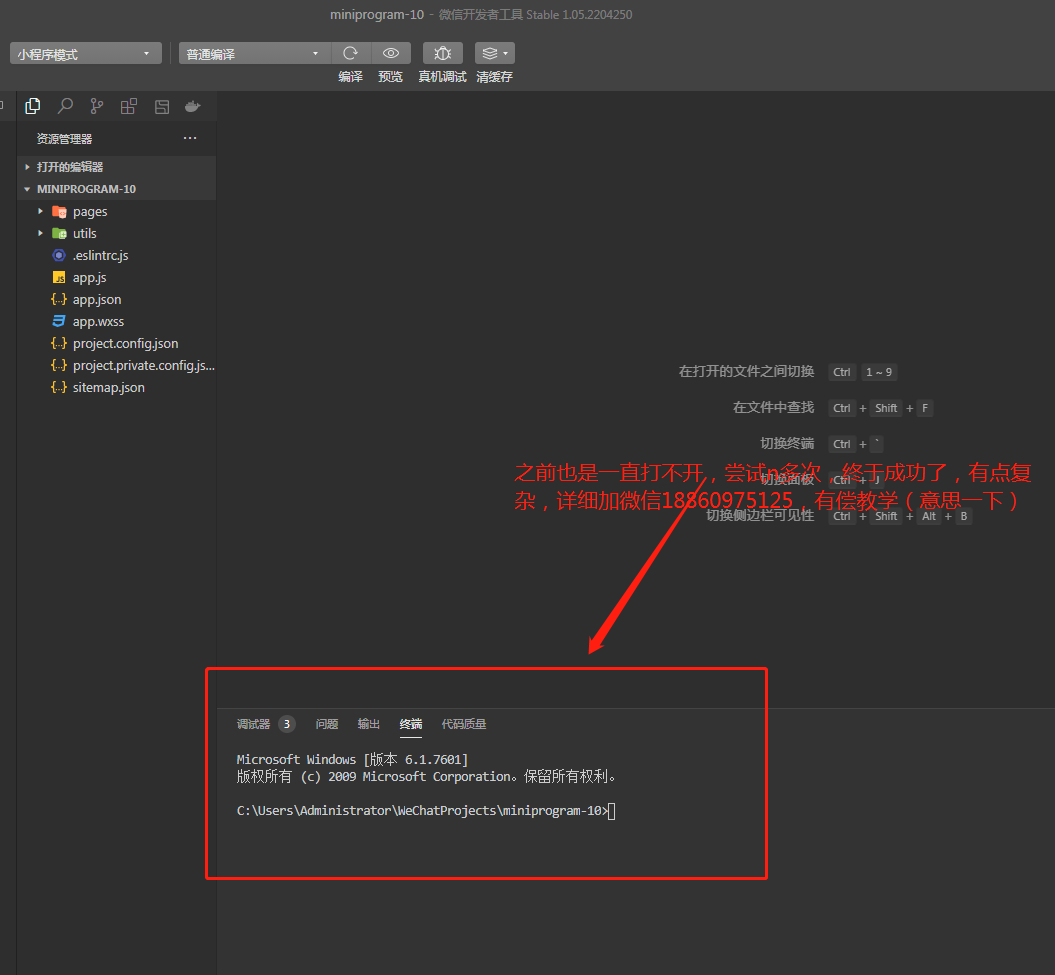Switch to the 输出 tab
1055x975 pixels.
click(369, 724)
